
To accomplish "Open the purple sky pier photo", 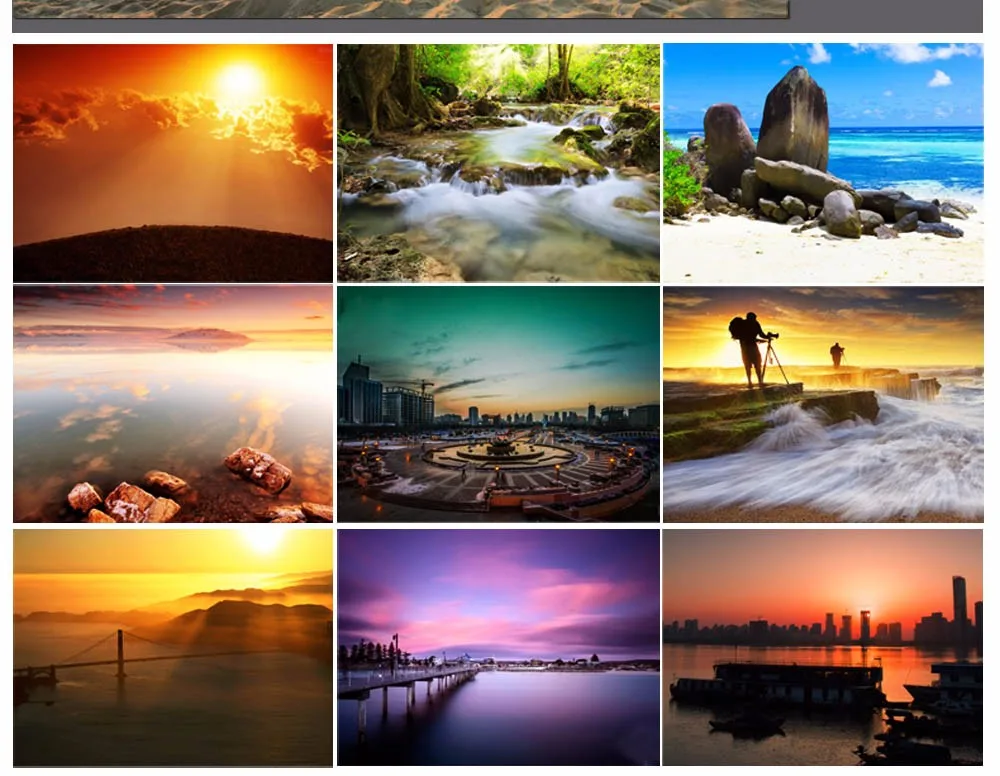I will [x=498, y=648].
